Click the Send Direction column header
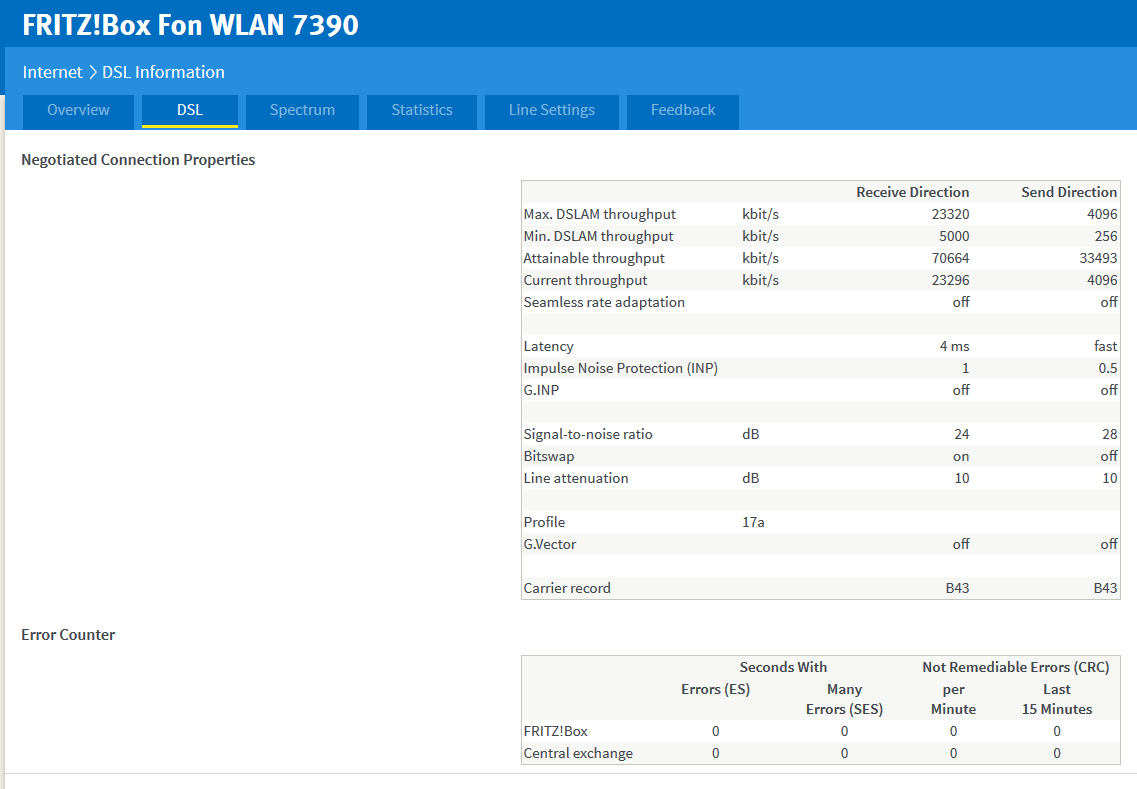Image resolution: width=1137 pixels, height=789 pixels. [1069, 192]
